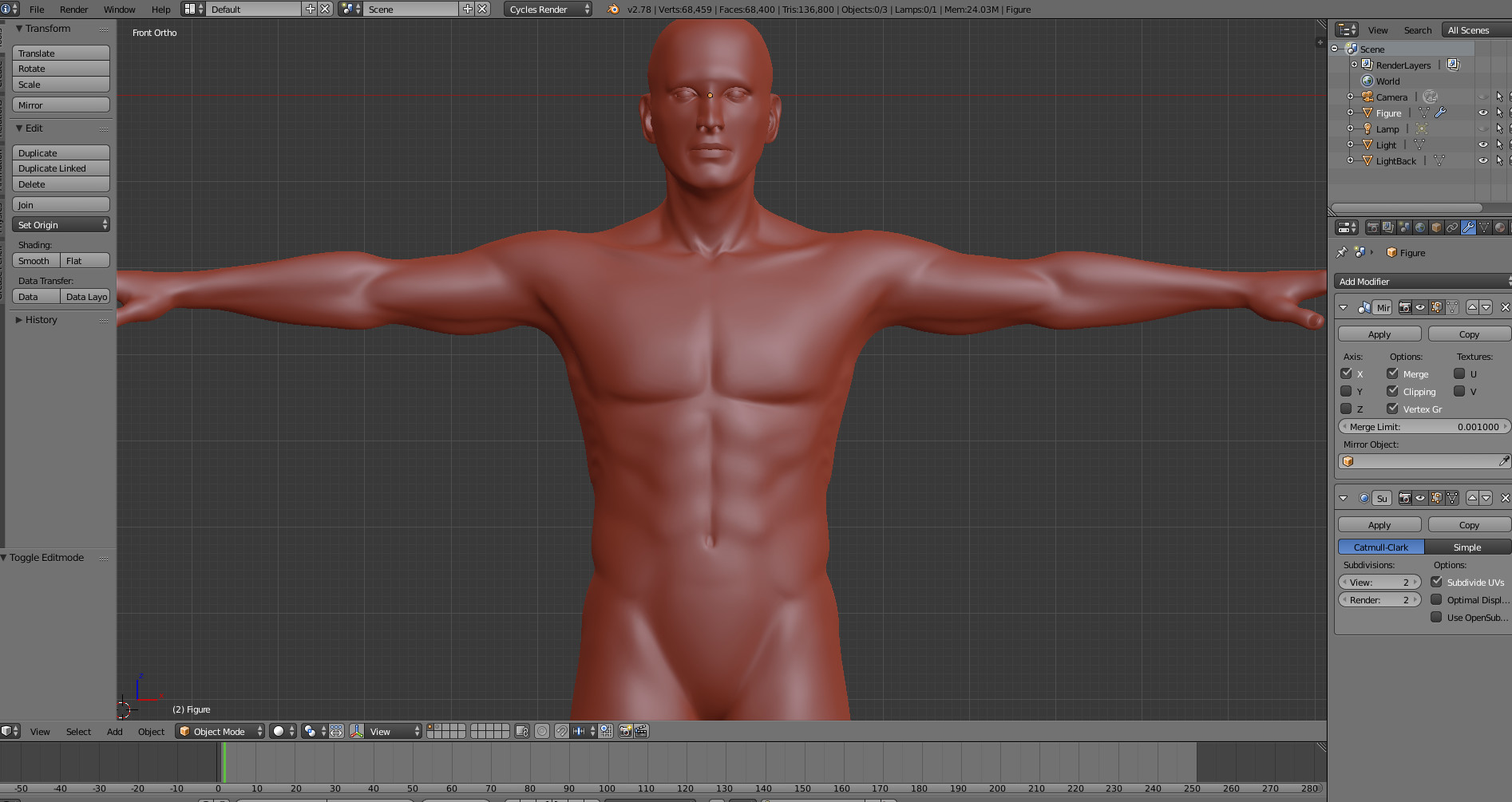This screenshot has height=802, width=1512.
Task: Open the Render menu
Action: coord(74,10)
